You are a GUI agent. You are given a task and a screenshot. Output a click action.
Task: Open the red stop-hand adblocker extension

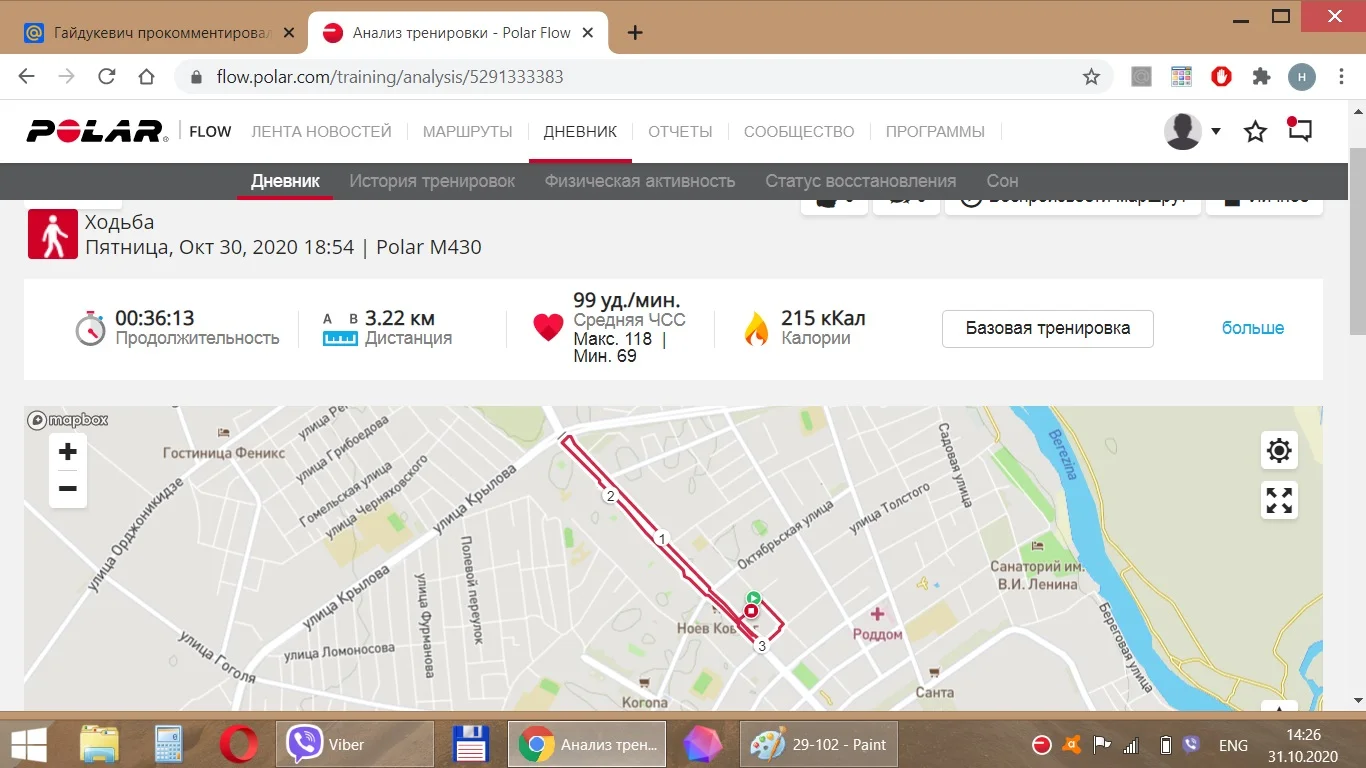[x=1221, y=77]
